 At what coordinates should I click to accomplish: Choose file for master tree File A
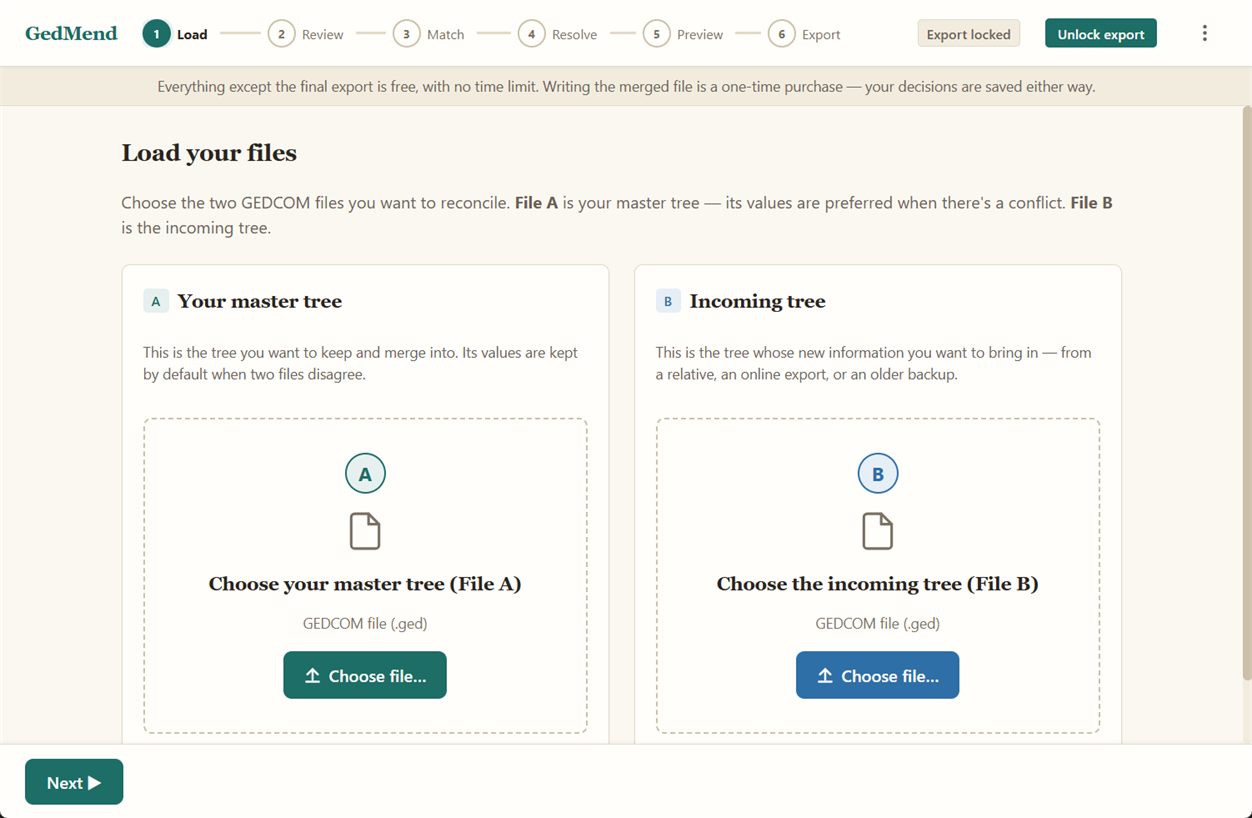(365, 675)
